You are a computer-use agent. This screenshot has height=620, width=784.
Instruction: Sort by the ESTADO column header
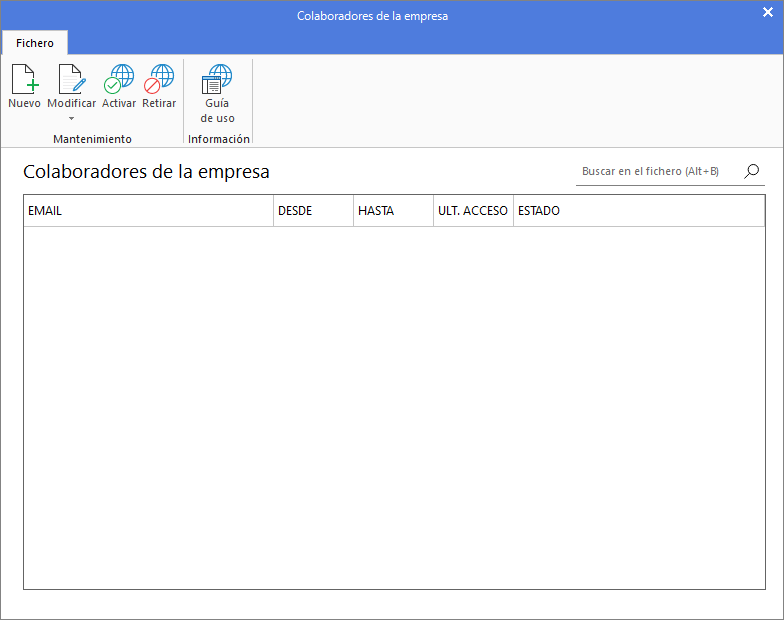(x=639, y=210)
